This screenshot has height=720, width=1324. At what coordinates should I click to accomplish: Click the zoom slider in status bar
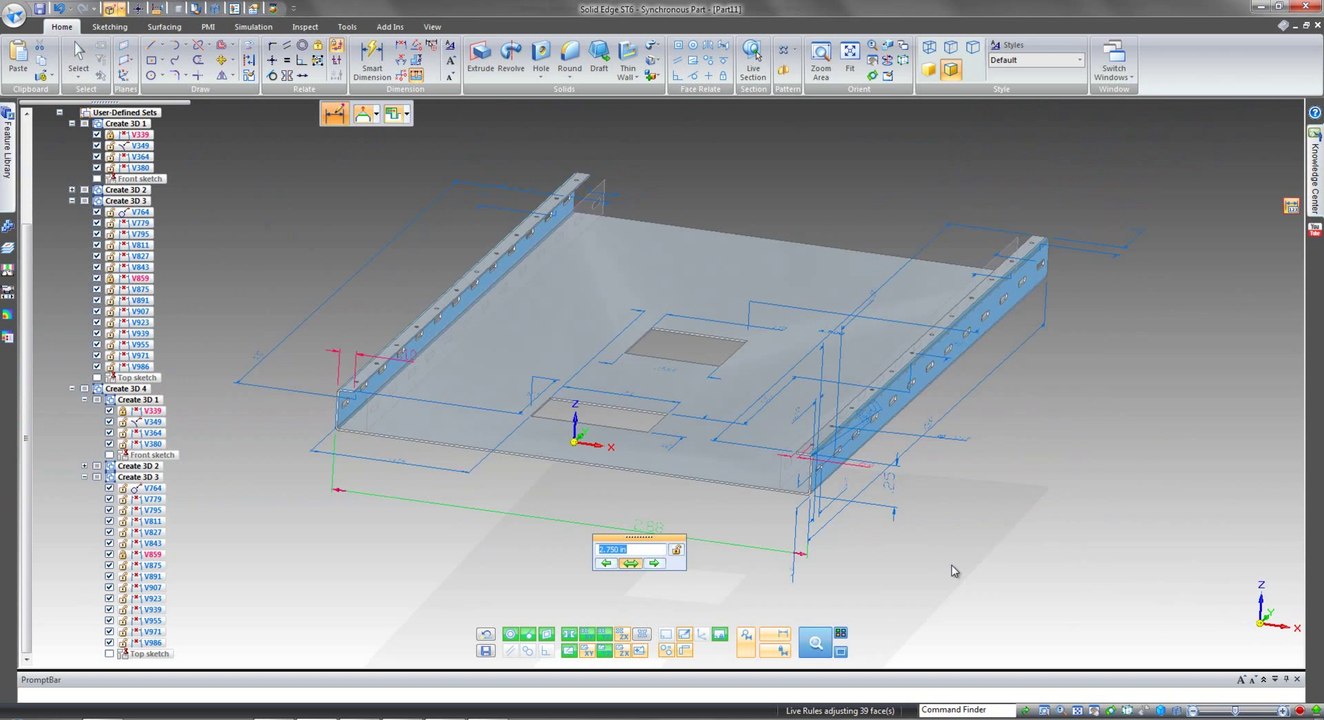click(x=1234, y=710)
